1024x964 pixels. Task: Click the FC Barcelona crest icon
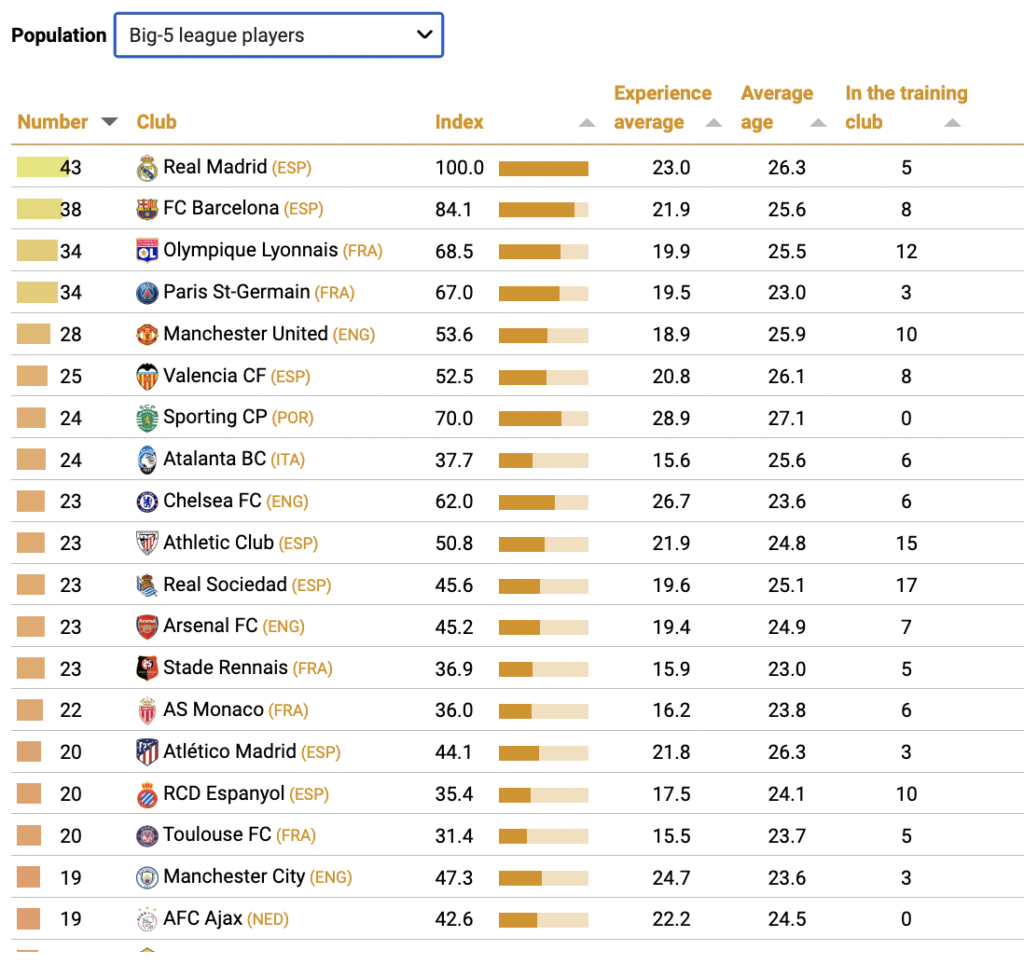pyautogui.click(x=147, y=209)
